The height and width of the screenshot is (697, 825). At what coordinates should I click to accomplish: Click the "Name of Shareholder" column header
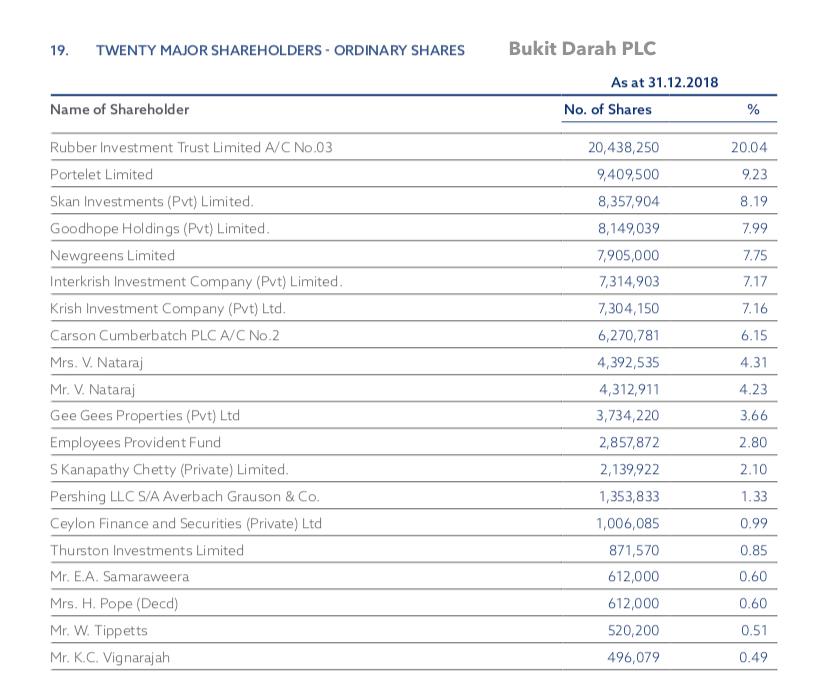point(119,109)
